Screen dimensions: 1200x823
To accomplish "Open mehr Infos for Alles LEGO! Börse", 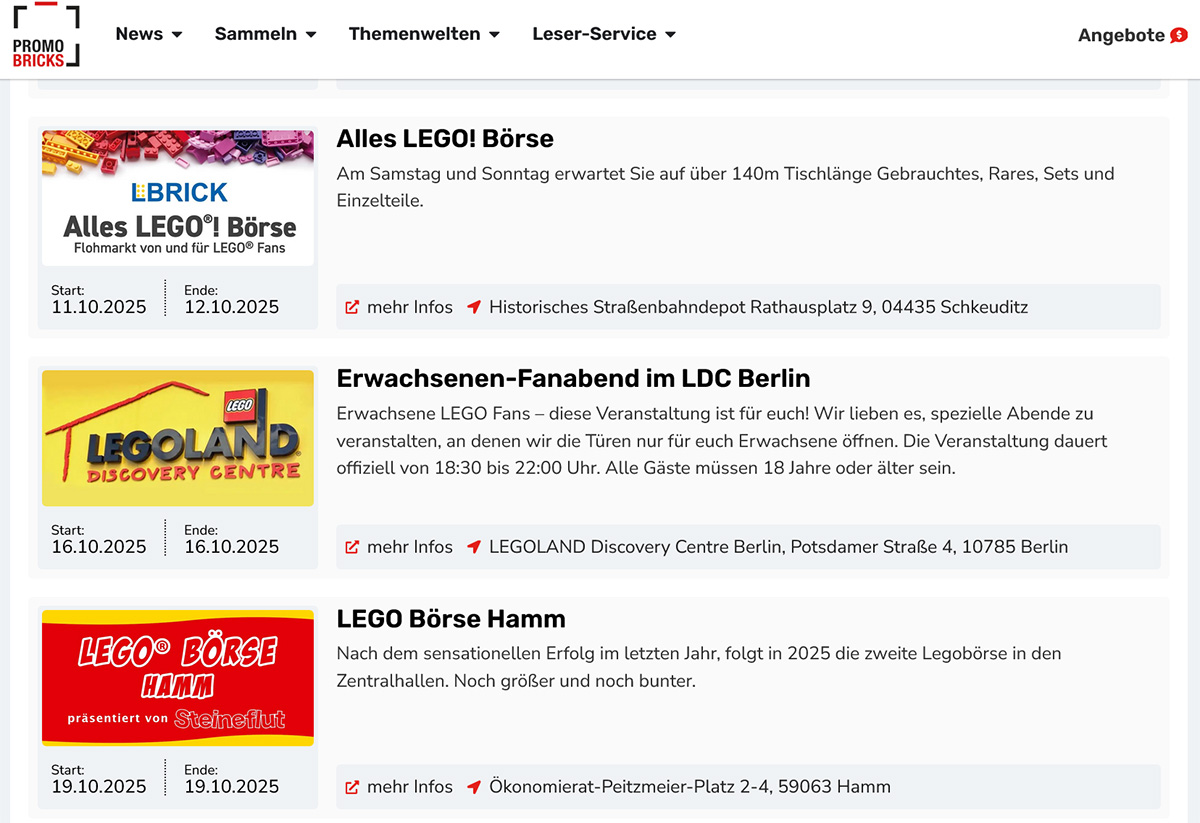I will click(x=409, y=307).
